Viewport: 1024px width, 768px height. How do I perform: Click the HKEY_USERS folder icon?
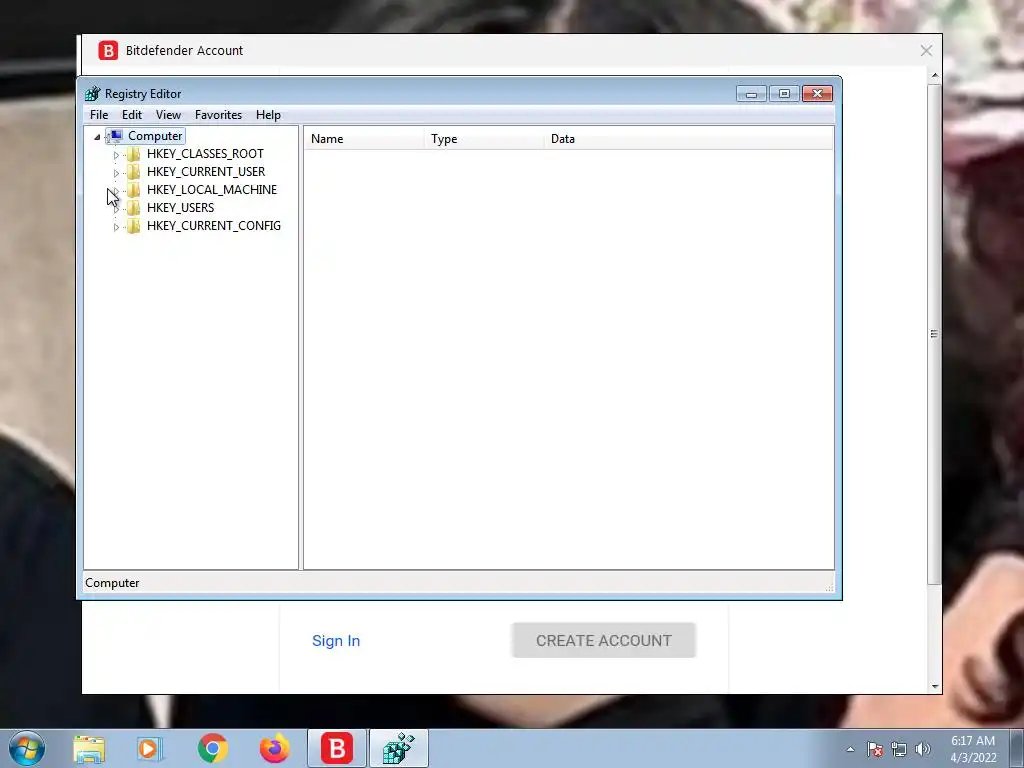point(133,208)
